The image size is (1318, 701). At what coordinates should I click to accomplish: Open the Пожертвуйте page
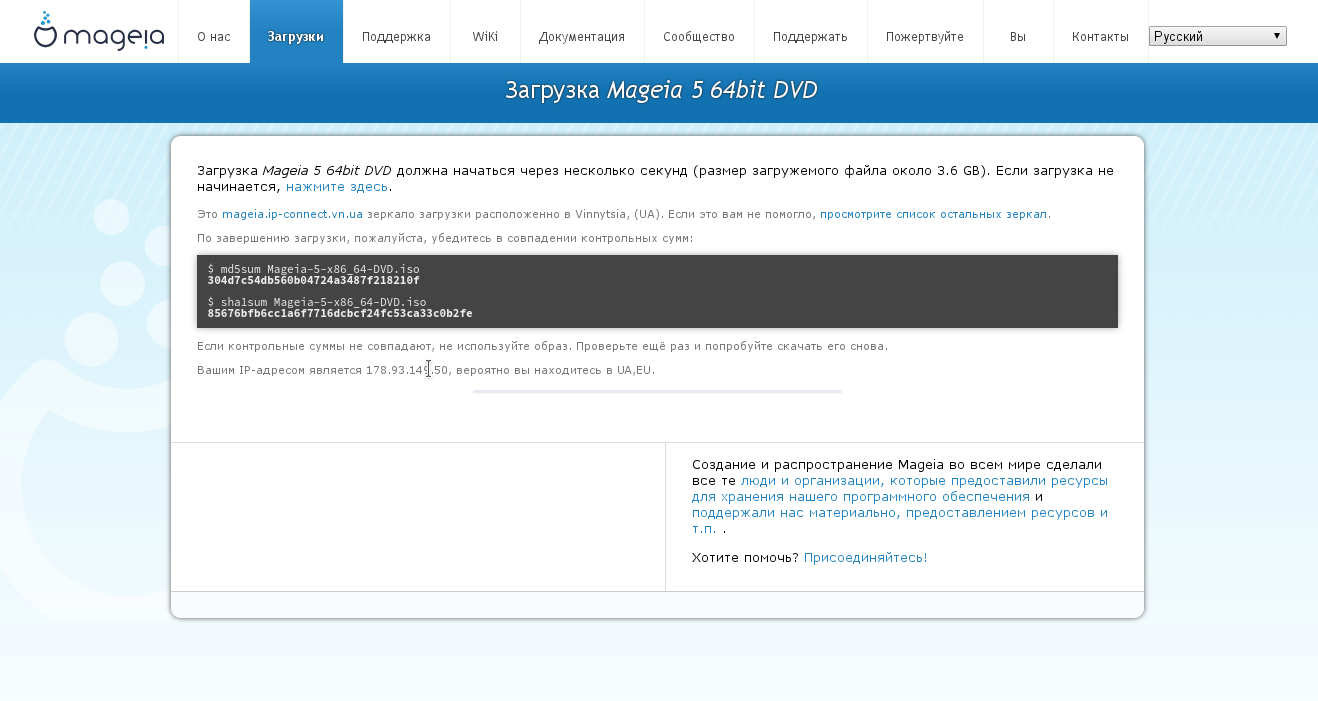coord(924,37)
